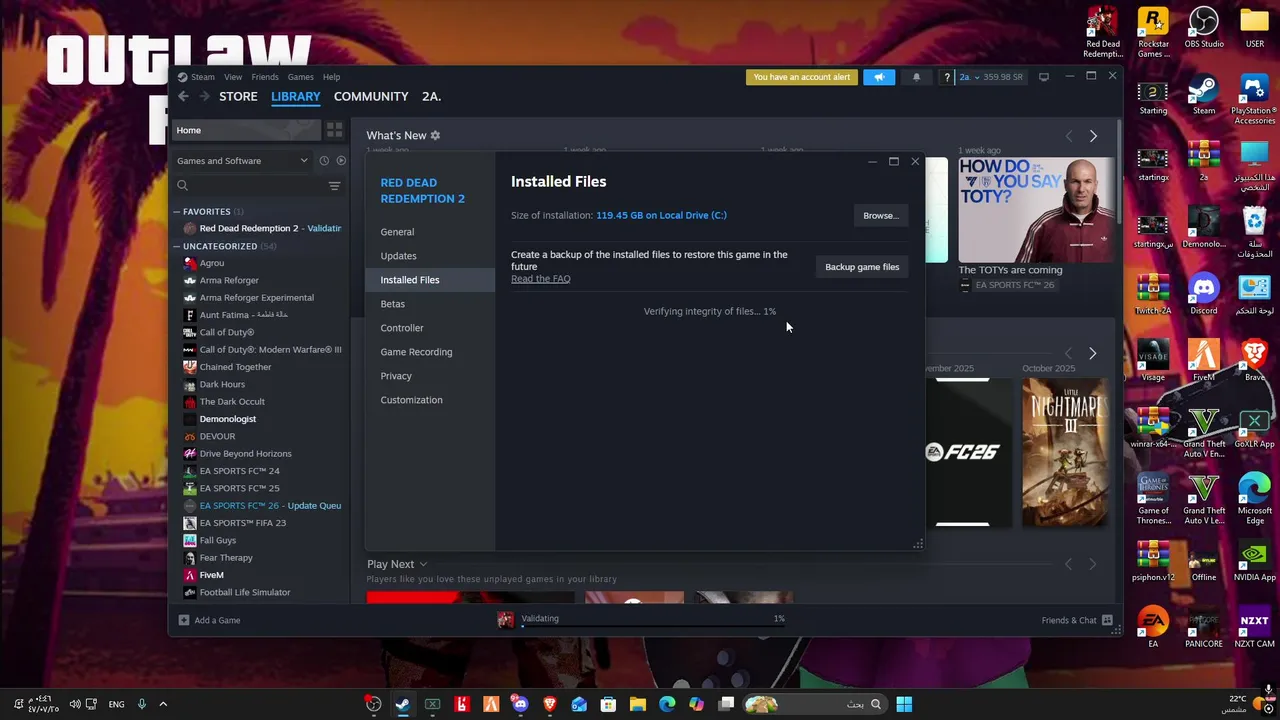This screenshot has width=1280, height=720.
Task: Switch library to grid collections view
Action: point(334,130)
